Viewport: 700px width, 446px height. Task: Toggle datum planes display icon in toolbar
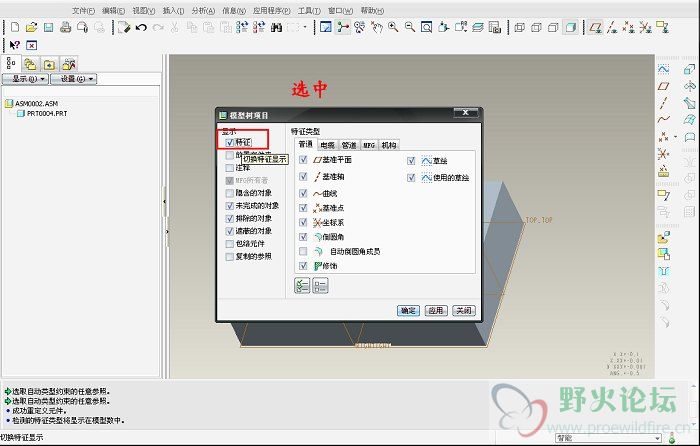point(595,28)
